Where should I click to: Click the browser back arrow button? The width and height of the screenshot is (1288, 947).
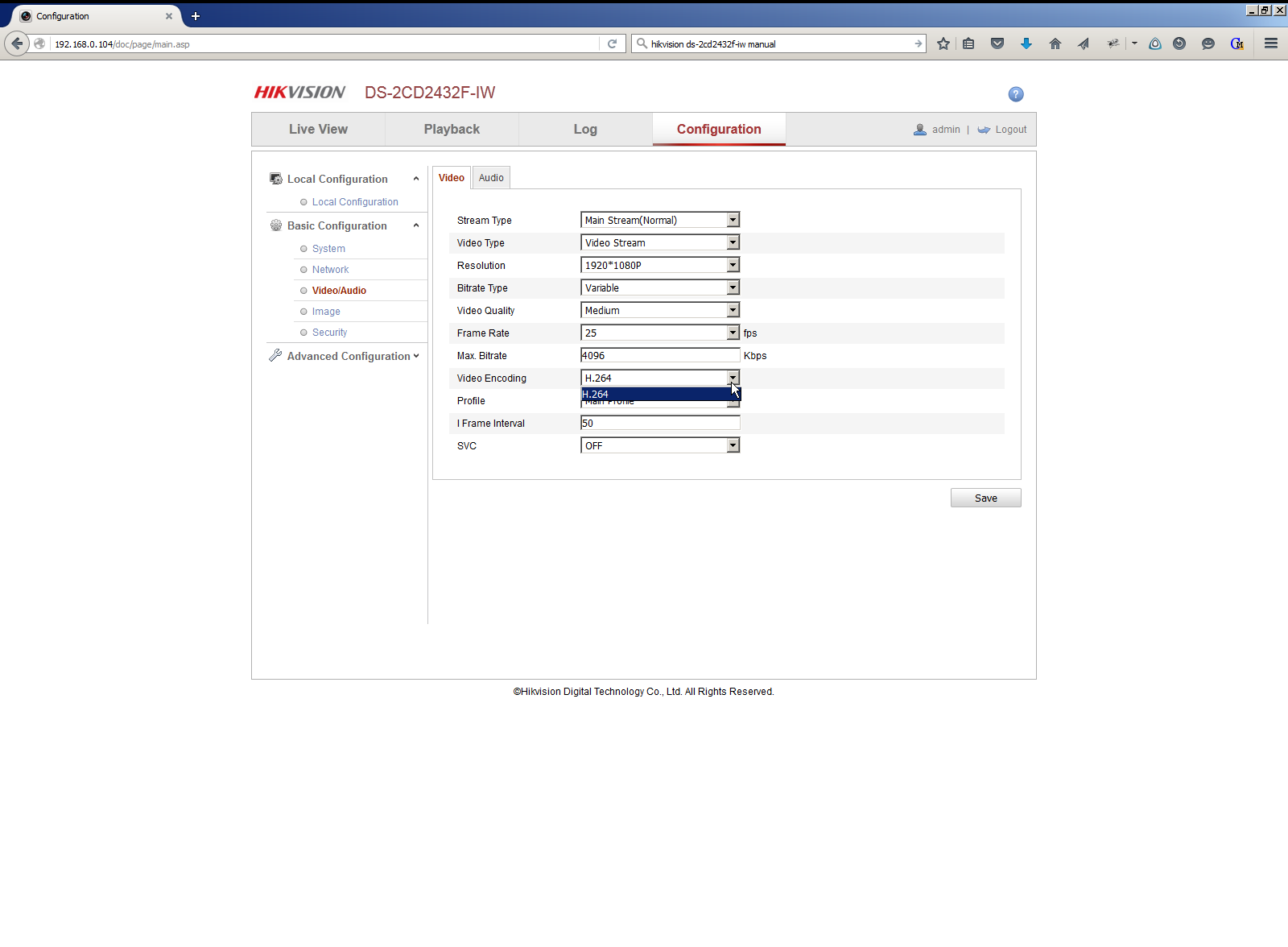[x=17, y=43]
